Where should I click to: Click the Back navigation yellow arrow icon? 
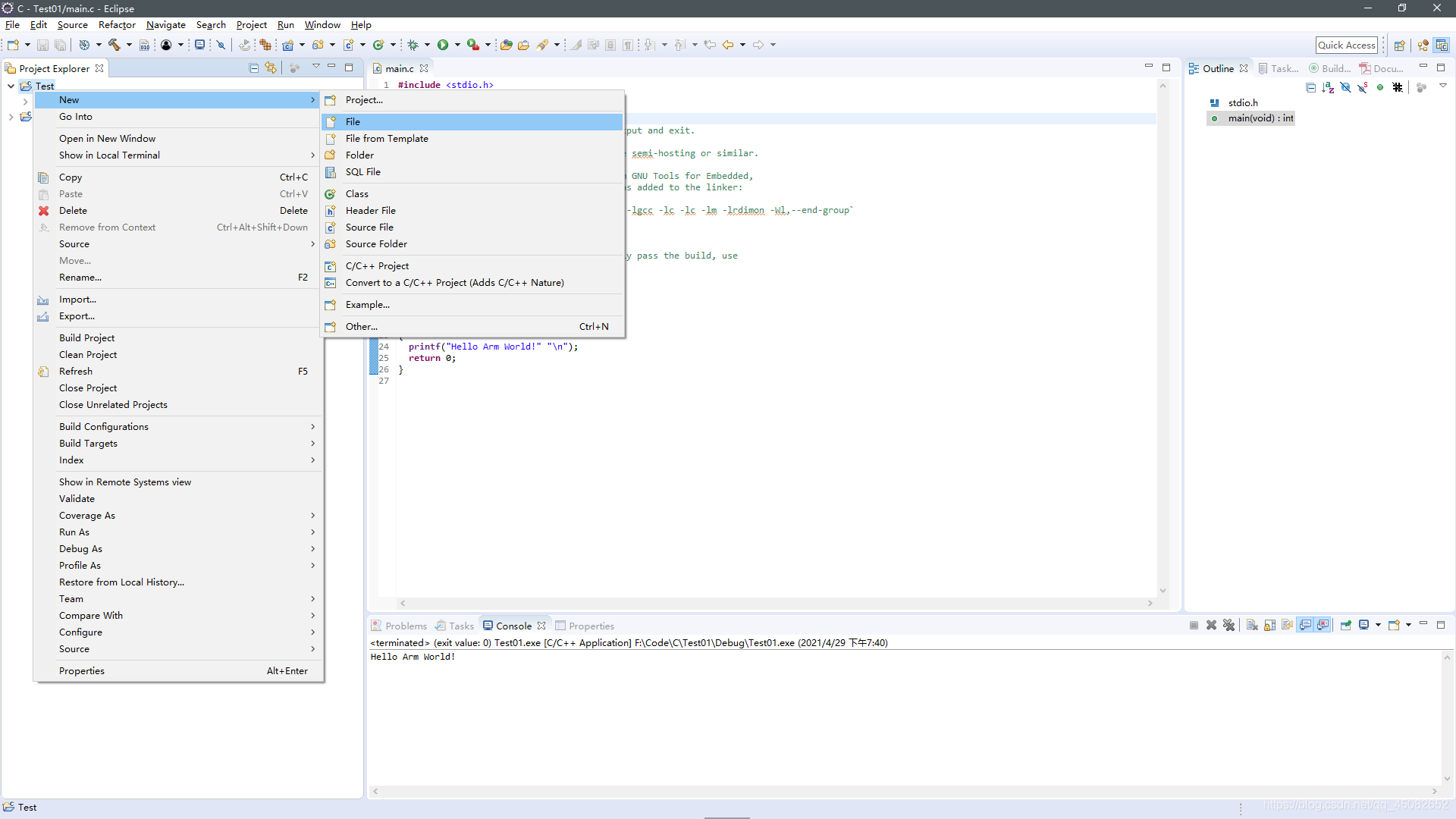(728, 45)
